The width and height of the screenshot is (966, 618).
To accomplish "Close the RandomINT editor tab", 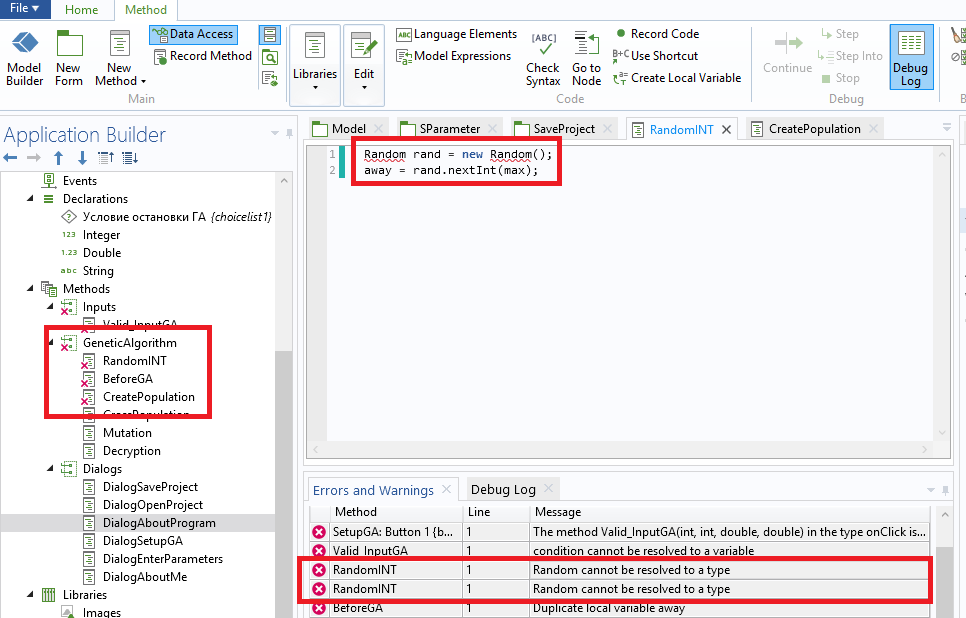I will point(727,129).
